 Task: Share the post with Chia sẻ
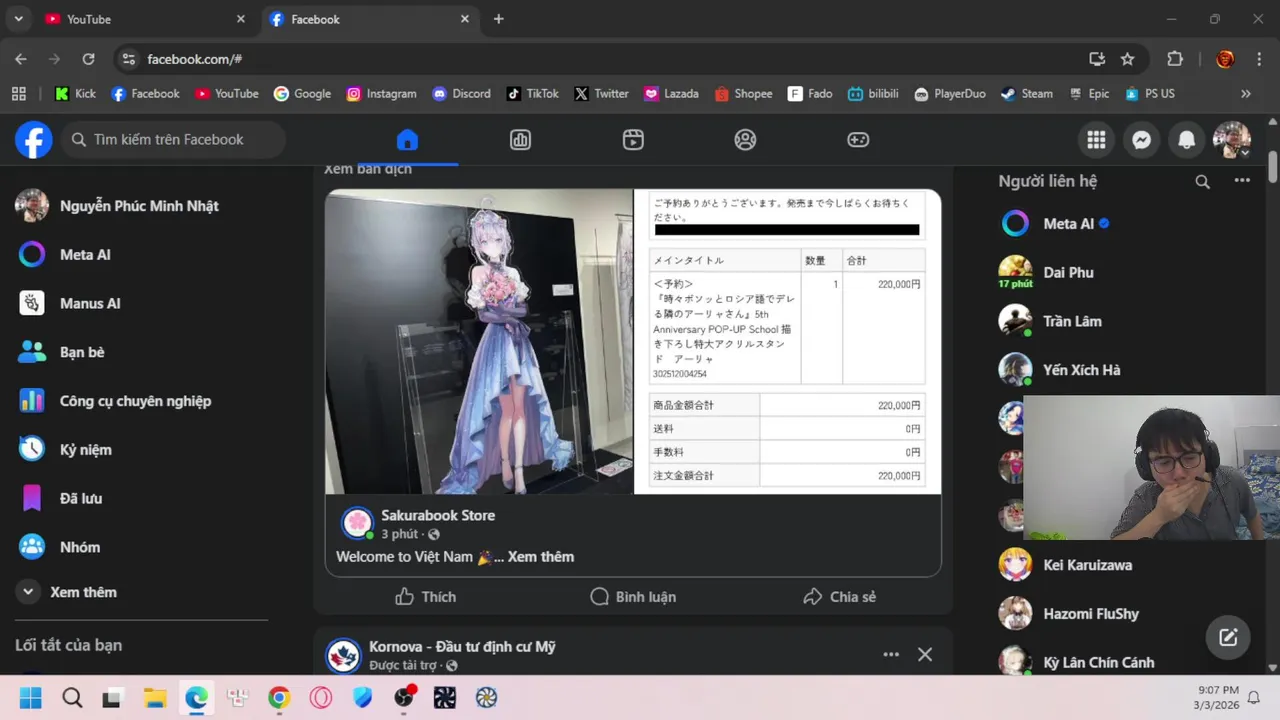click(840, 597)
